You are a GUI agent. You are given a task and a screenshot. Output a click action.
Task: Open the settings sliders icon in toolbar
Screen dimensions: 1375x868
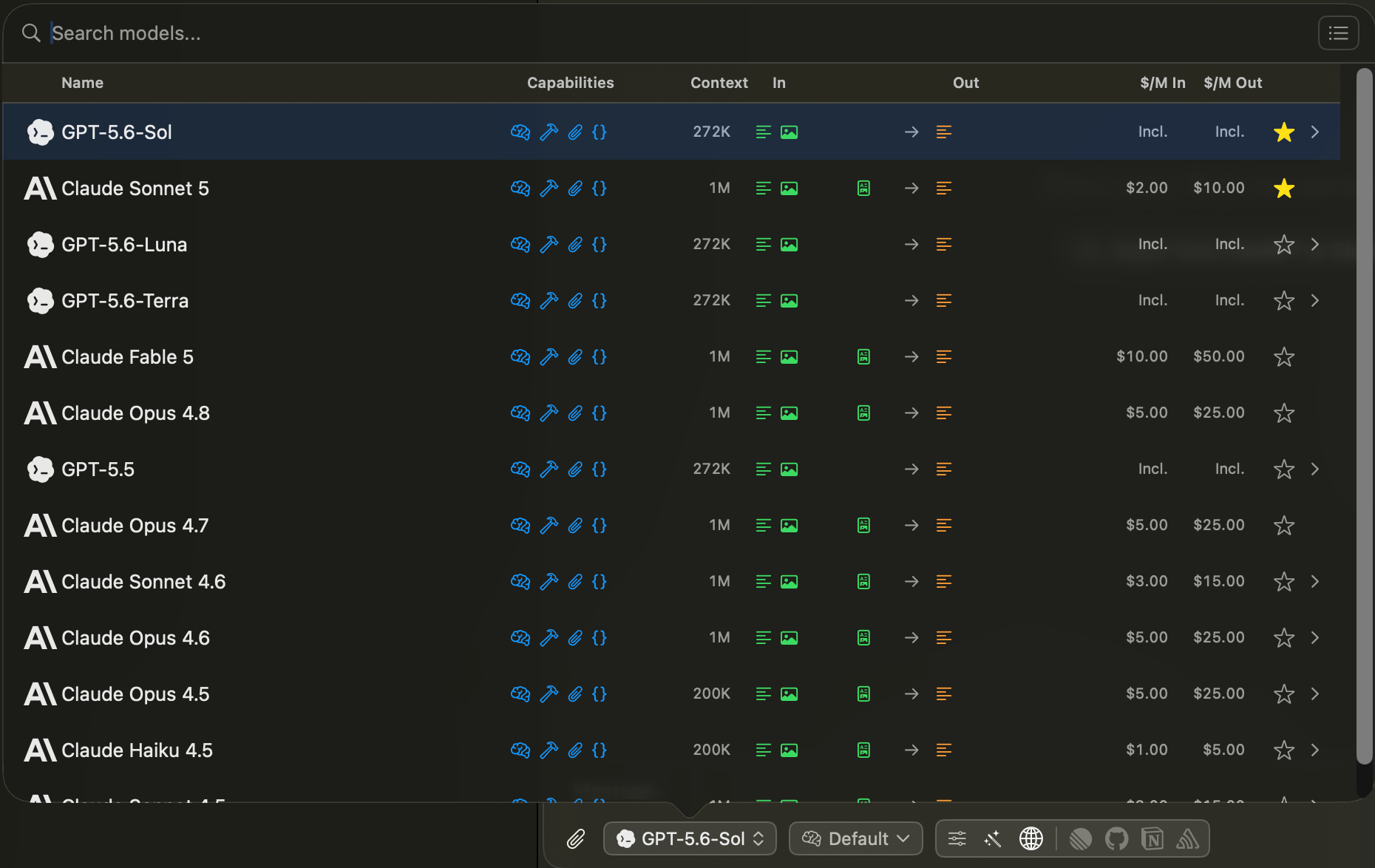click(x=957, y=838)
